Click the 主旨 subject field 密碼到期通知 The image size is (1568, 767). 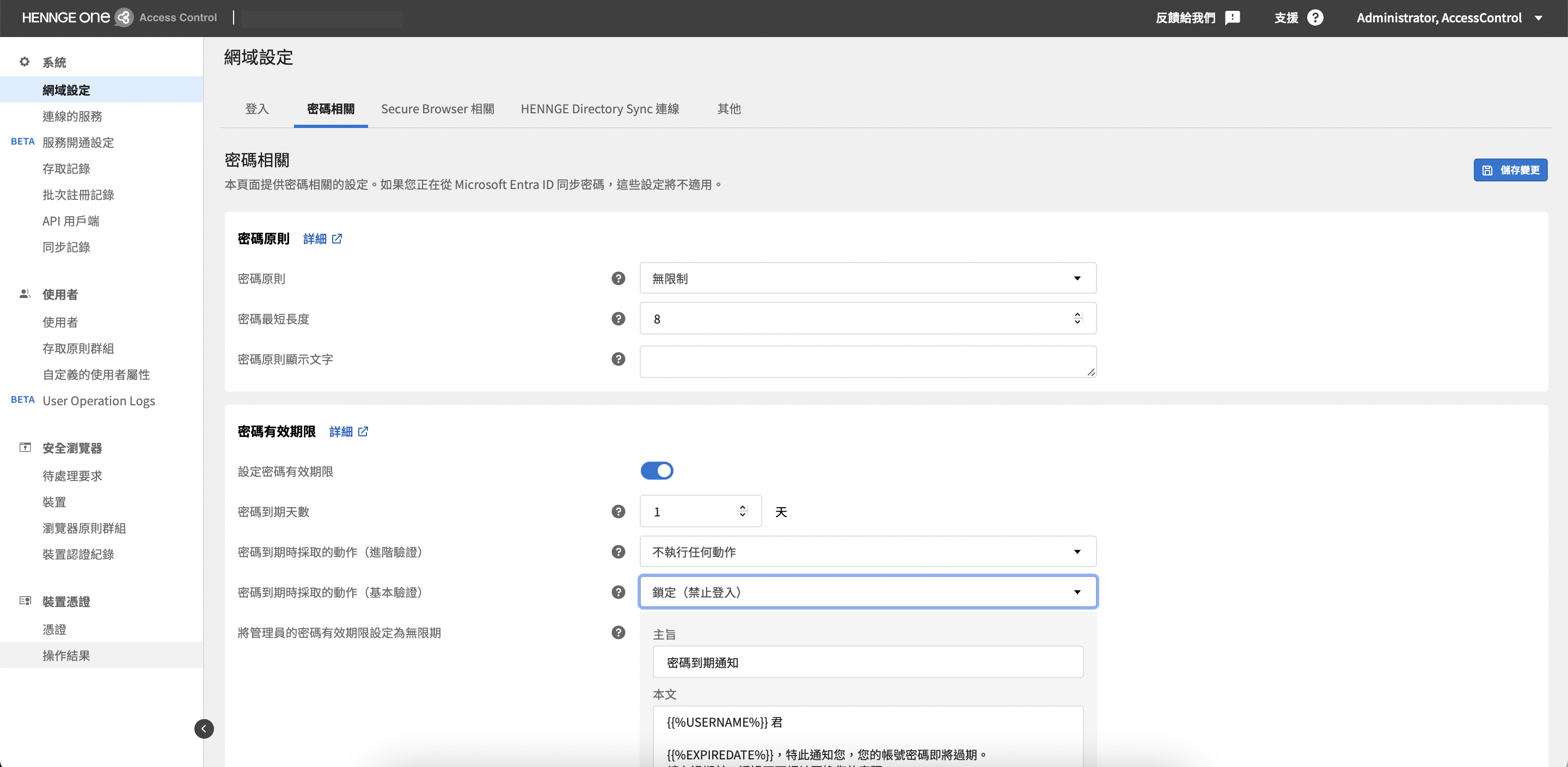click(867, 662)
